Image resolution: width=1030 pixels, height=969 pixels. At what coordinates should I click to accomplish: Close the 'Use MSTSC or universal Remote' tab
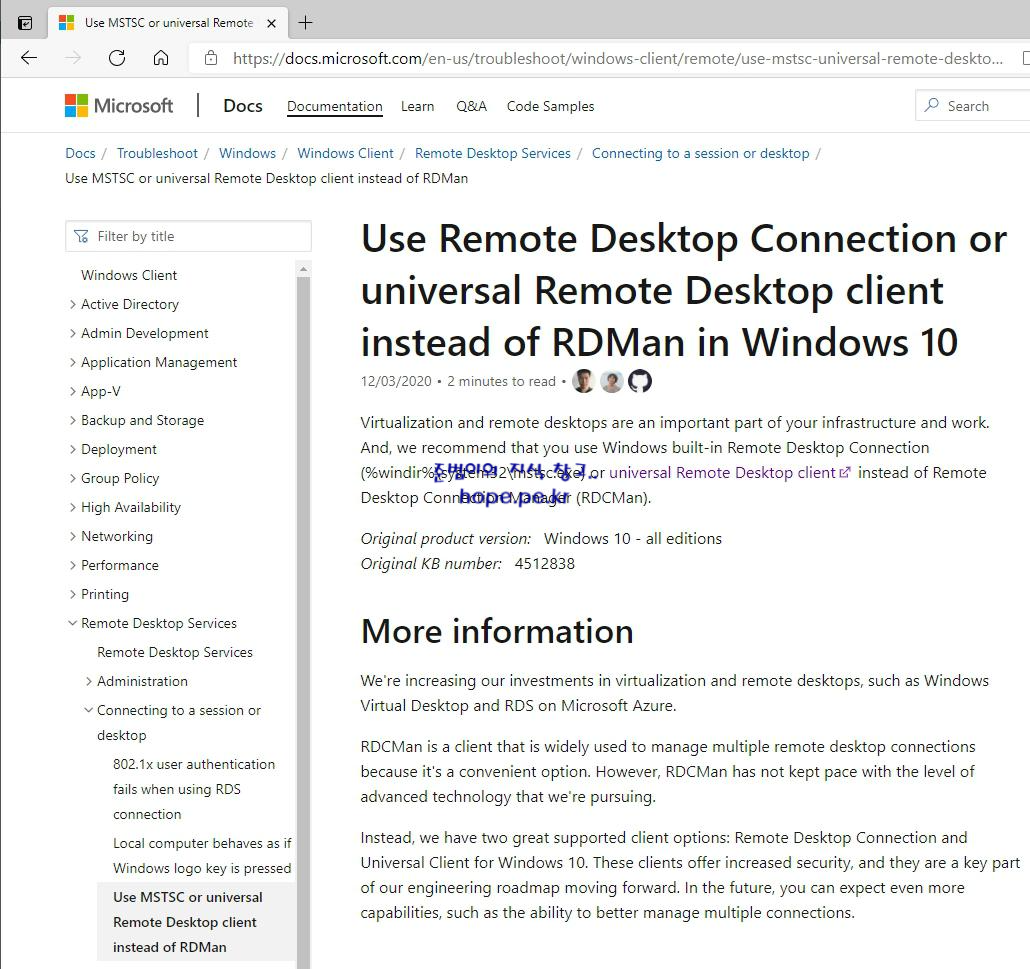(271, 23)
